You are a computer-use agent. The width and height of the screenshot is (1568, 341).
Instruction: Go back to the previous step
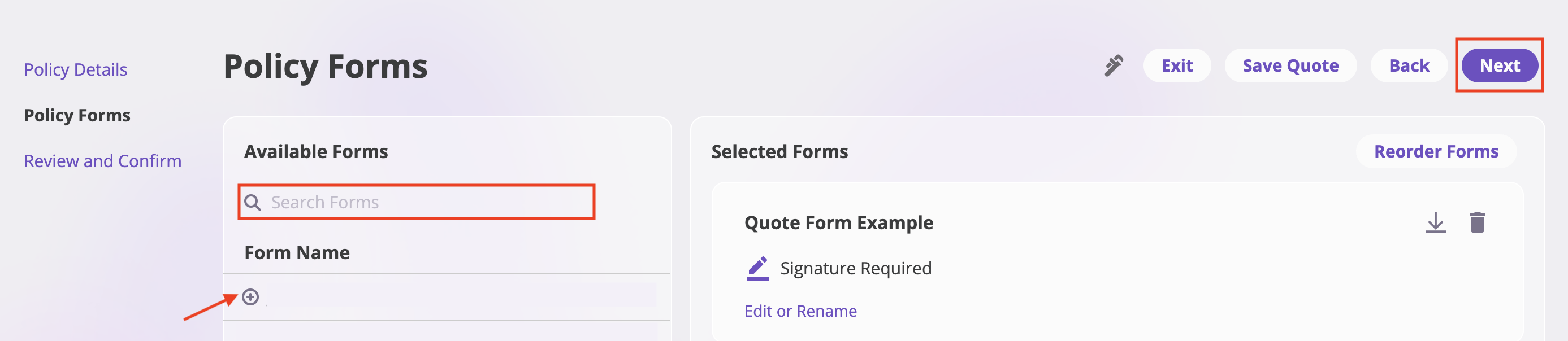point(1409,65)
